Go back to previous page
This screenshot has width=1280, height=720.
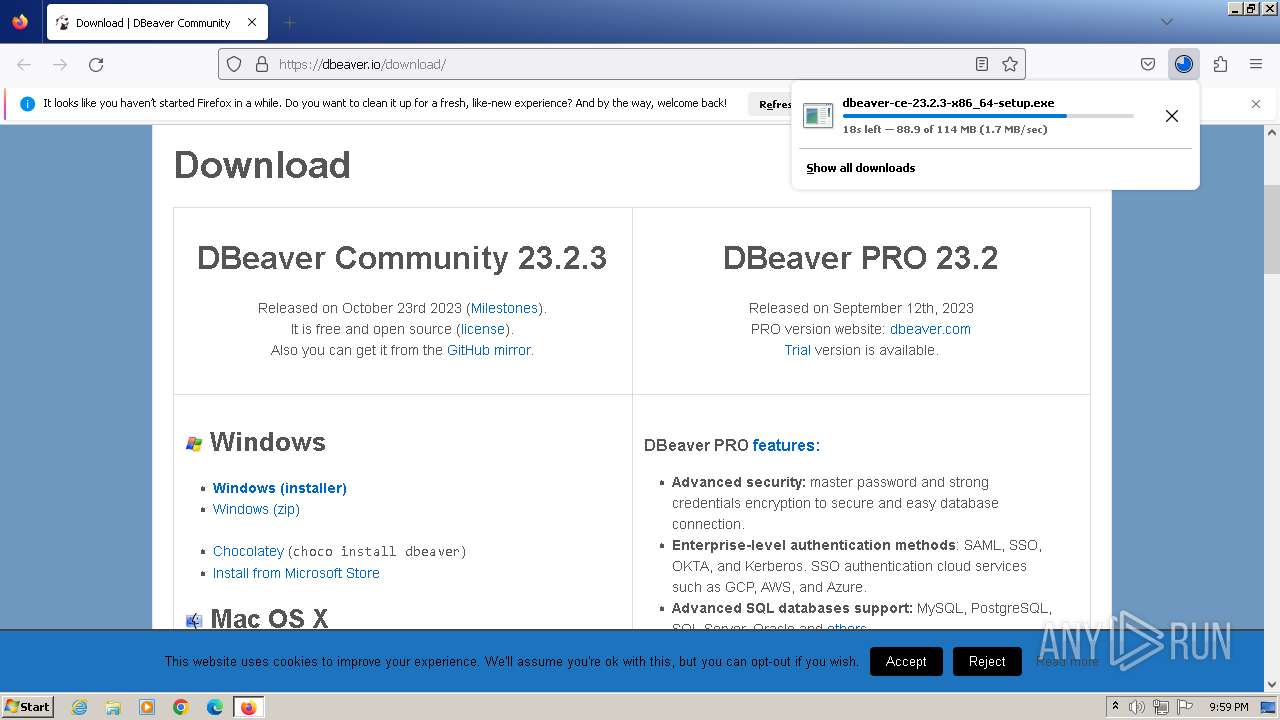(x=24, y=64)
